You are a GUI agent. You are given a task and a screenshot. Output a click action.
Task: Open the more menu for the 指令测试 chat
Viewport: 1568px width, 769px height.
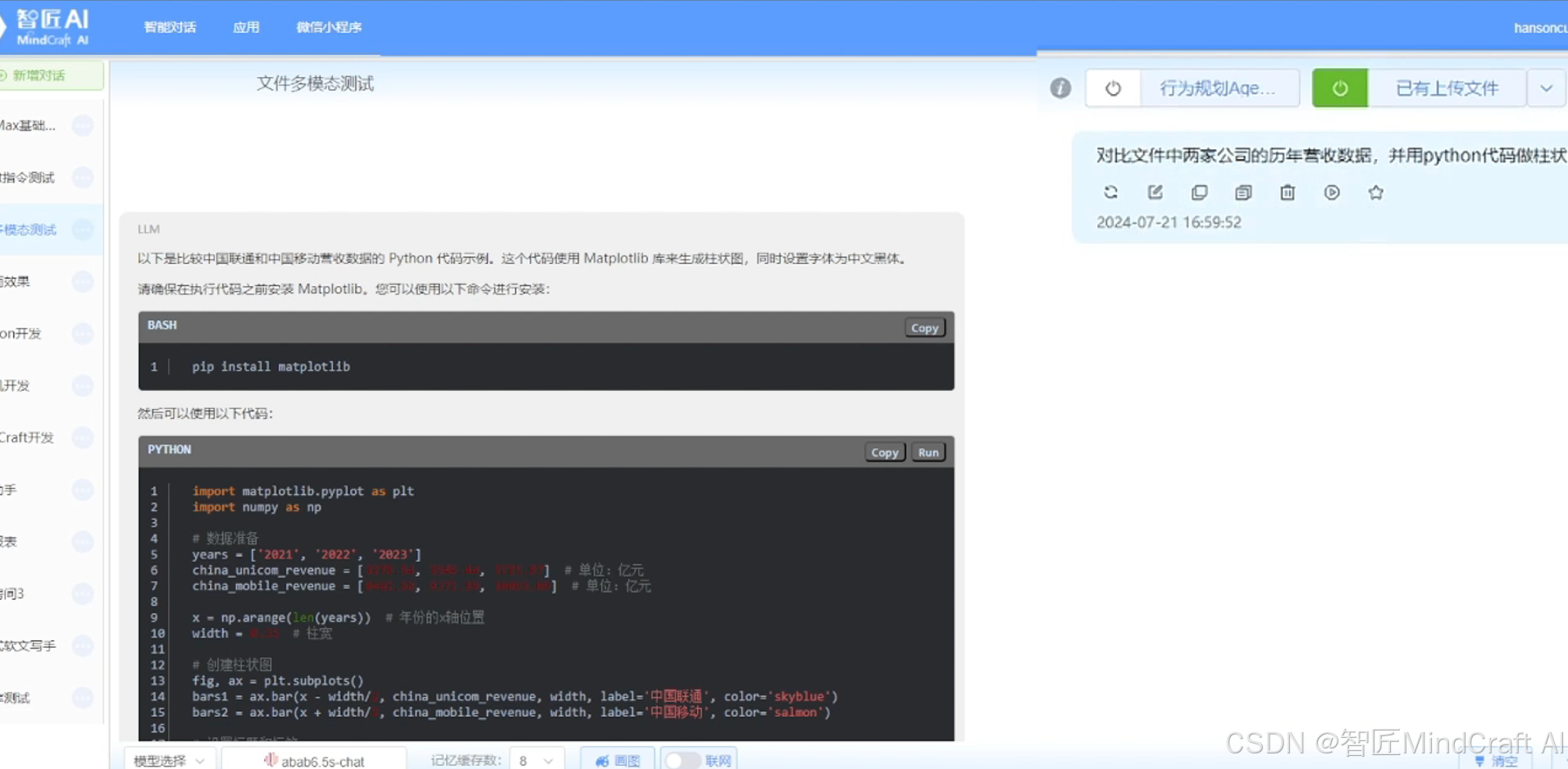point(83,177)
